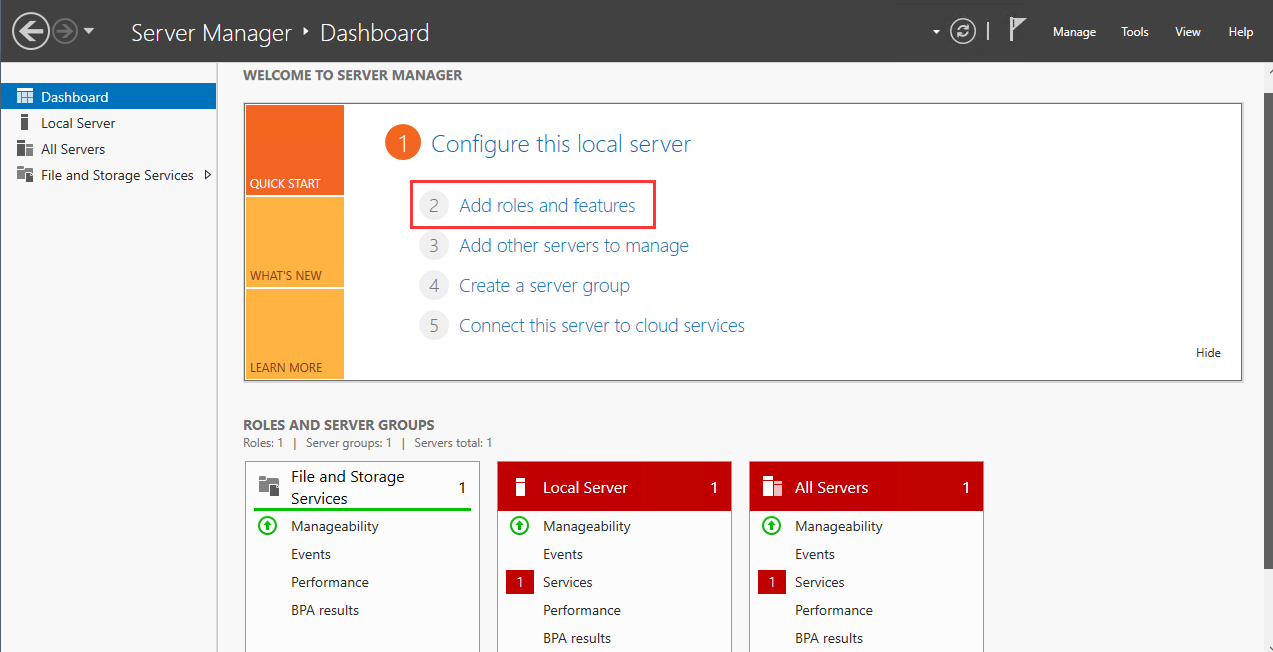Image resolution: width=1273 pixels, height=652 pixels.
Task: Click the forward navigation arrow
Action: (65, 31)
